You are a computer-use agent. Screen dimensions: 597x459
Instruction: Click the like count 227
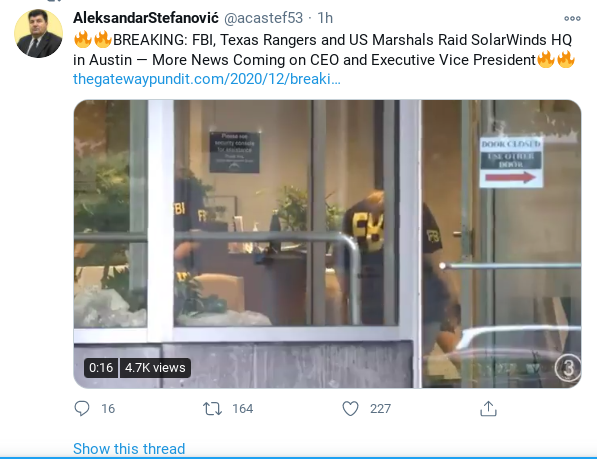click(x=380, y=409)
